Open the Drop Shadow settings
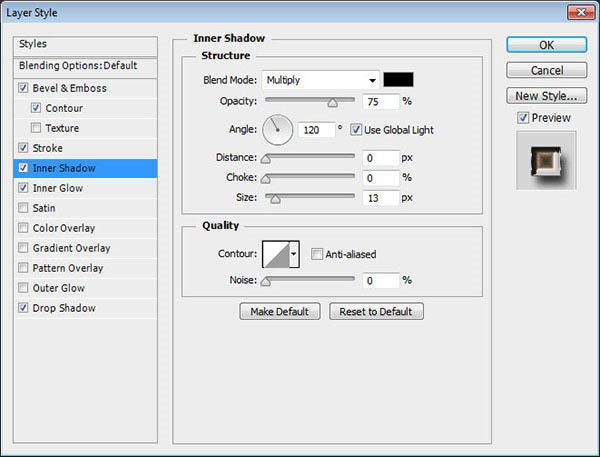Image resolution: width=600 pixels, height=457 pixels. pyautogui.click(x=64, y=308)
